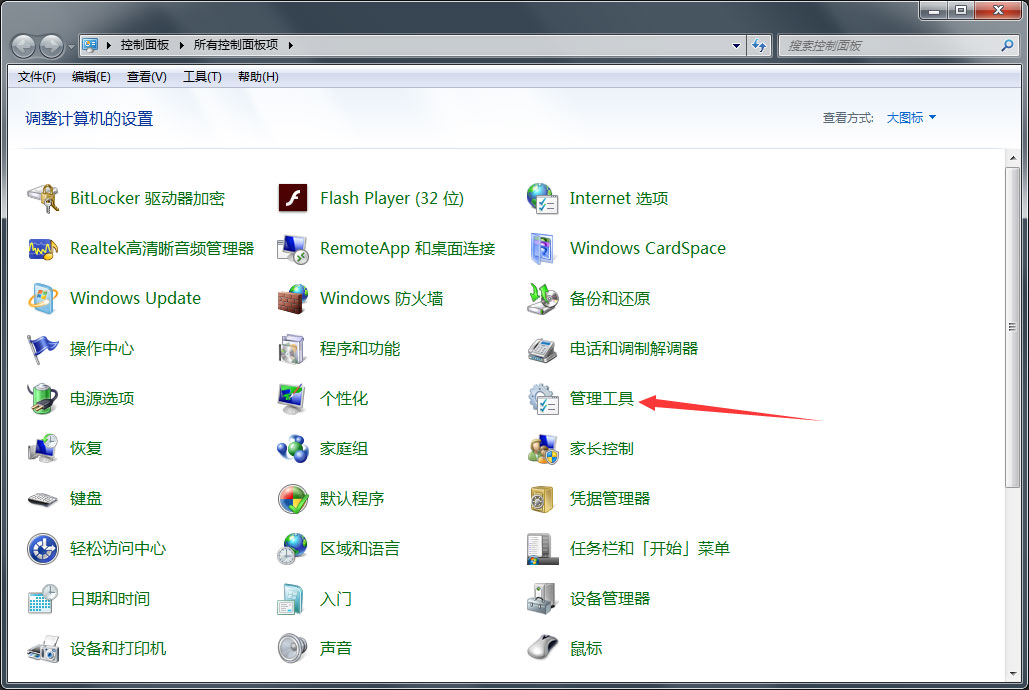Click the control panel icon in address bar

[90, 45]
